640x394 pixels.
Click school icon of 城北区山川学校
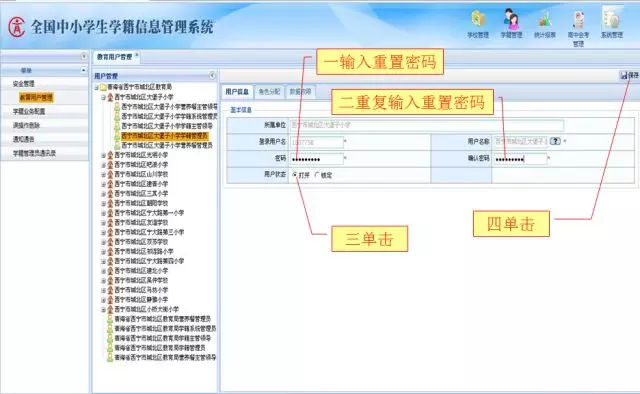[110, 174]
